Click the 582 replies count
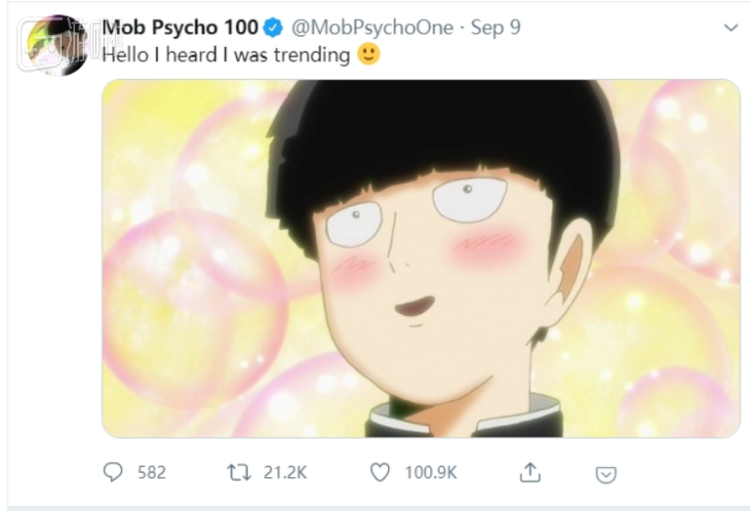Image resolution: width=750 pixels, height=511 pixels. tap(152, 472)
